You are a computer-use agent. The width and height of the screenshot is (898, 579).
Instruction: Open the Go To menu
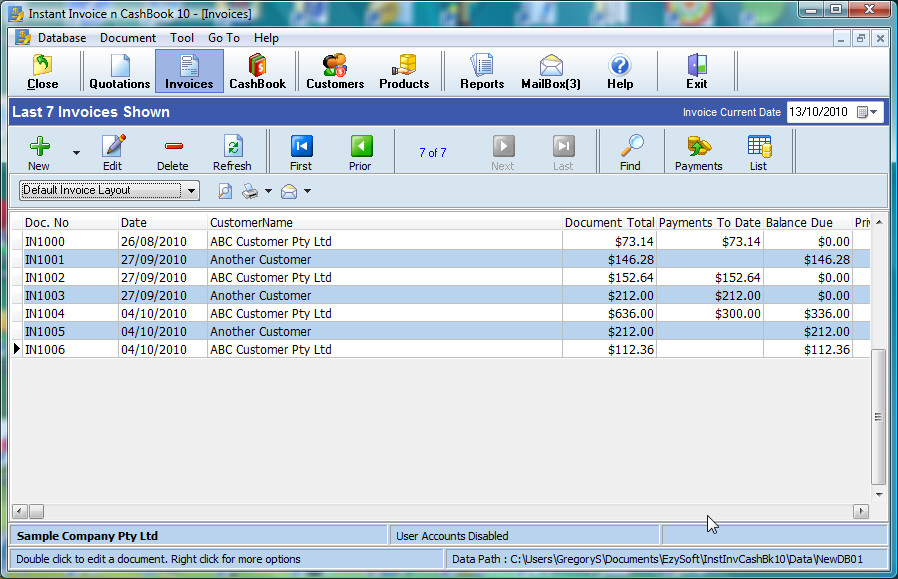point(224,38)
